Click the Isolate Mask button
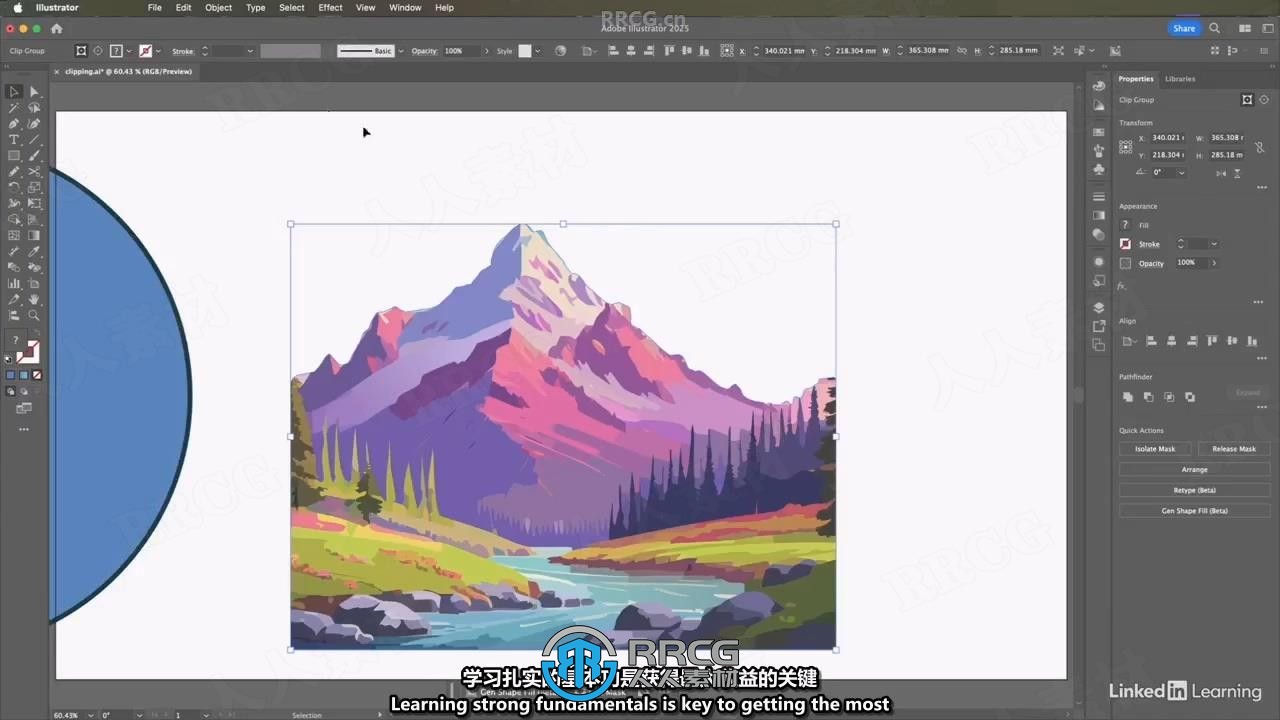The height and width of the screenshot is (720, 1280). pyautogui.click(x=1155, y=449)
